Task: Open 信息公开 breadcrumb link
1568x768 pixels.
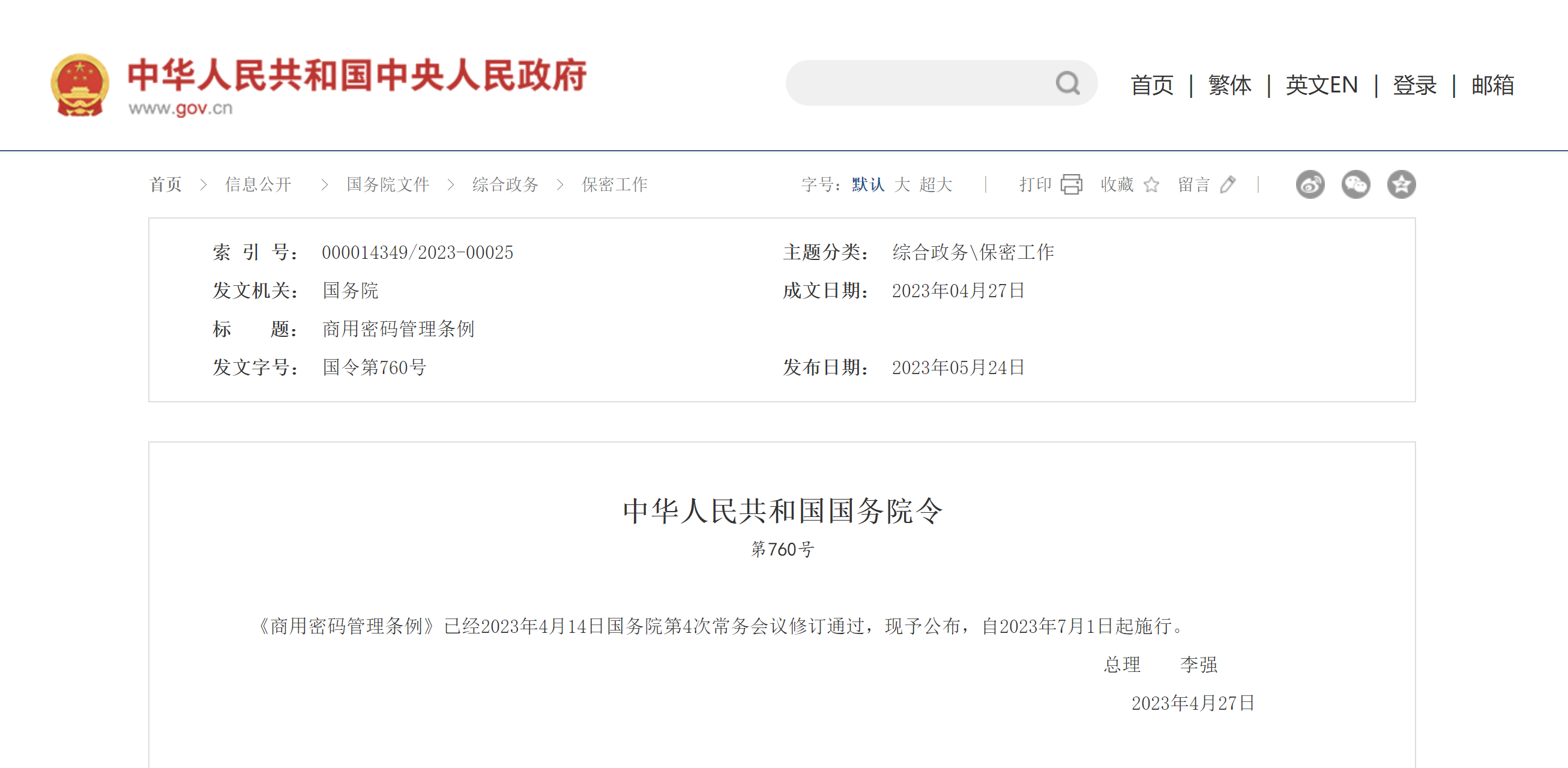Action: (258, 184)
